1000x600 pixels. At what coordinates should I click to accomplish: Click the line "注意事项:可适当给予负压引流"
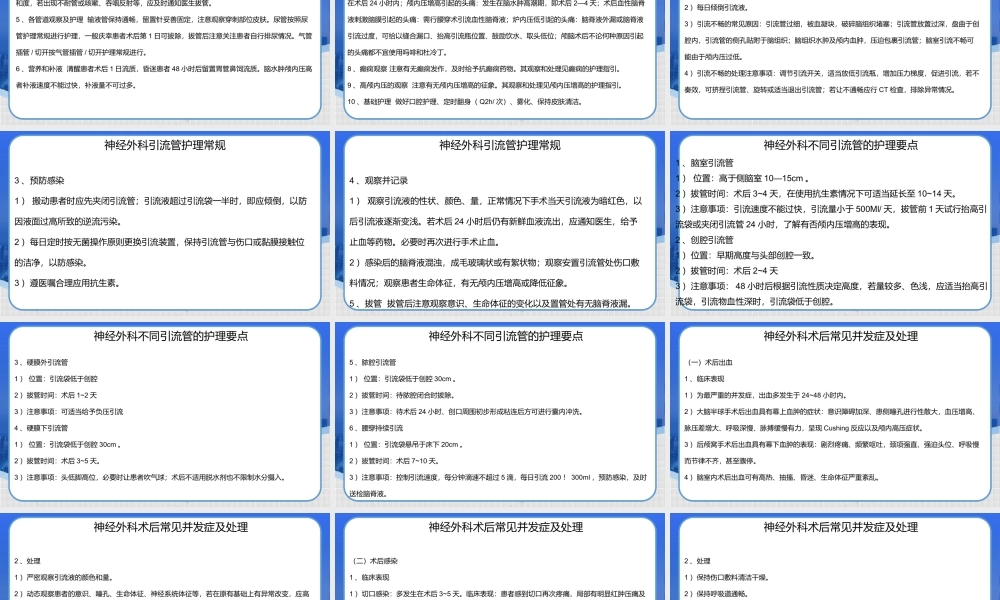[x=69, y=412]
